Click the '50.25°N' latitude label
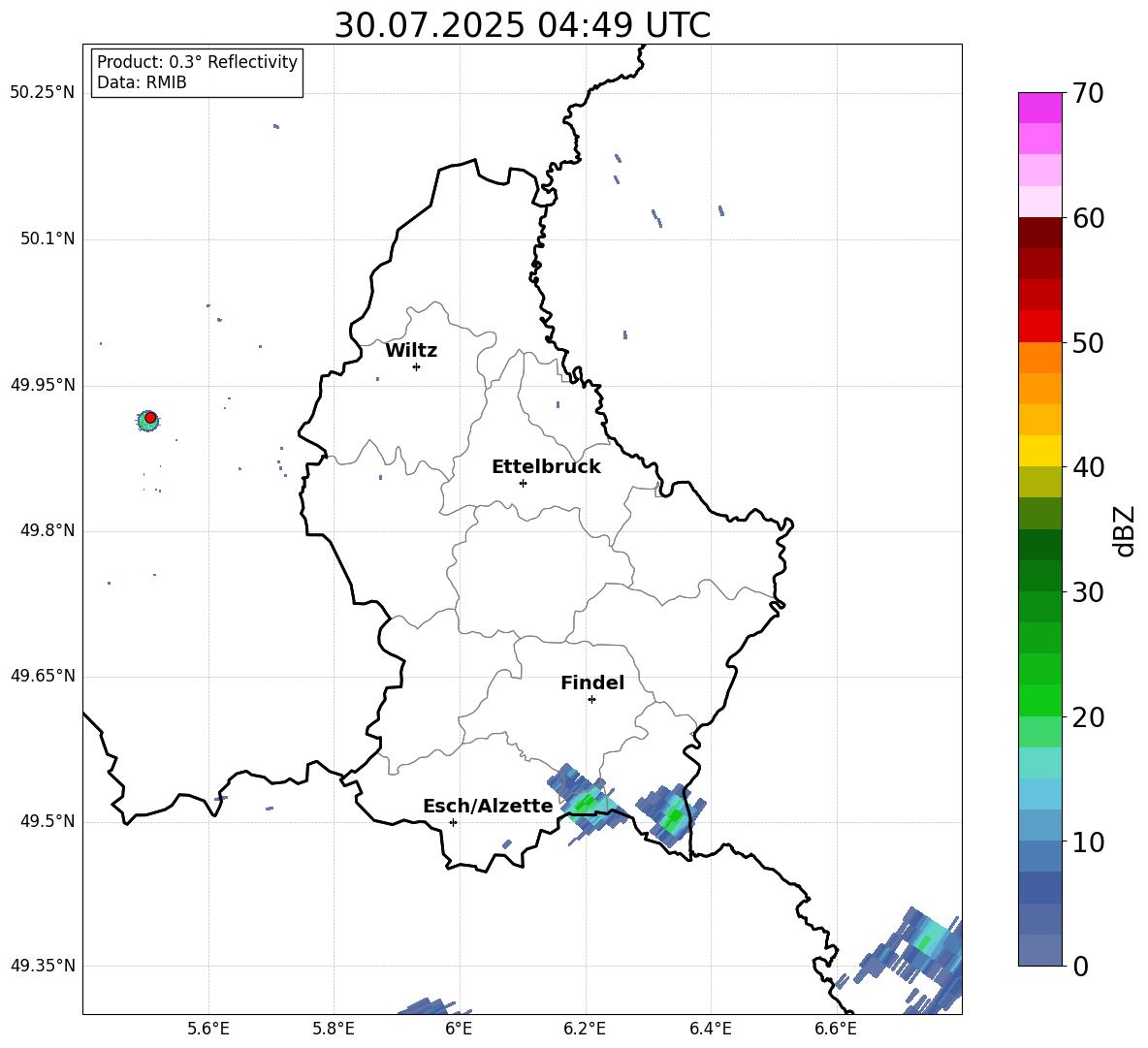The height and width of the screenshot is (1048, 1148). [x=42, y=93]
